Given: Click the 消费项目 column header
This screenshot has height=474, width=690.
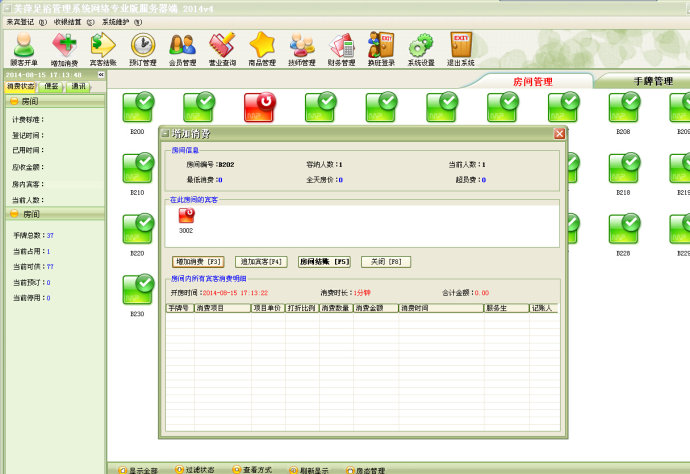Looking at the screenshot, I should [x=223, y=308].
